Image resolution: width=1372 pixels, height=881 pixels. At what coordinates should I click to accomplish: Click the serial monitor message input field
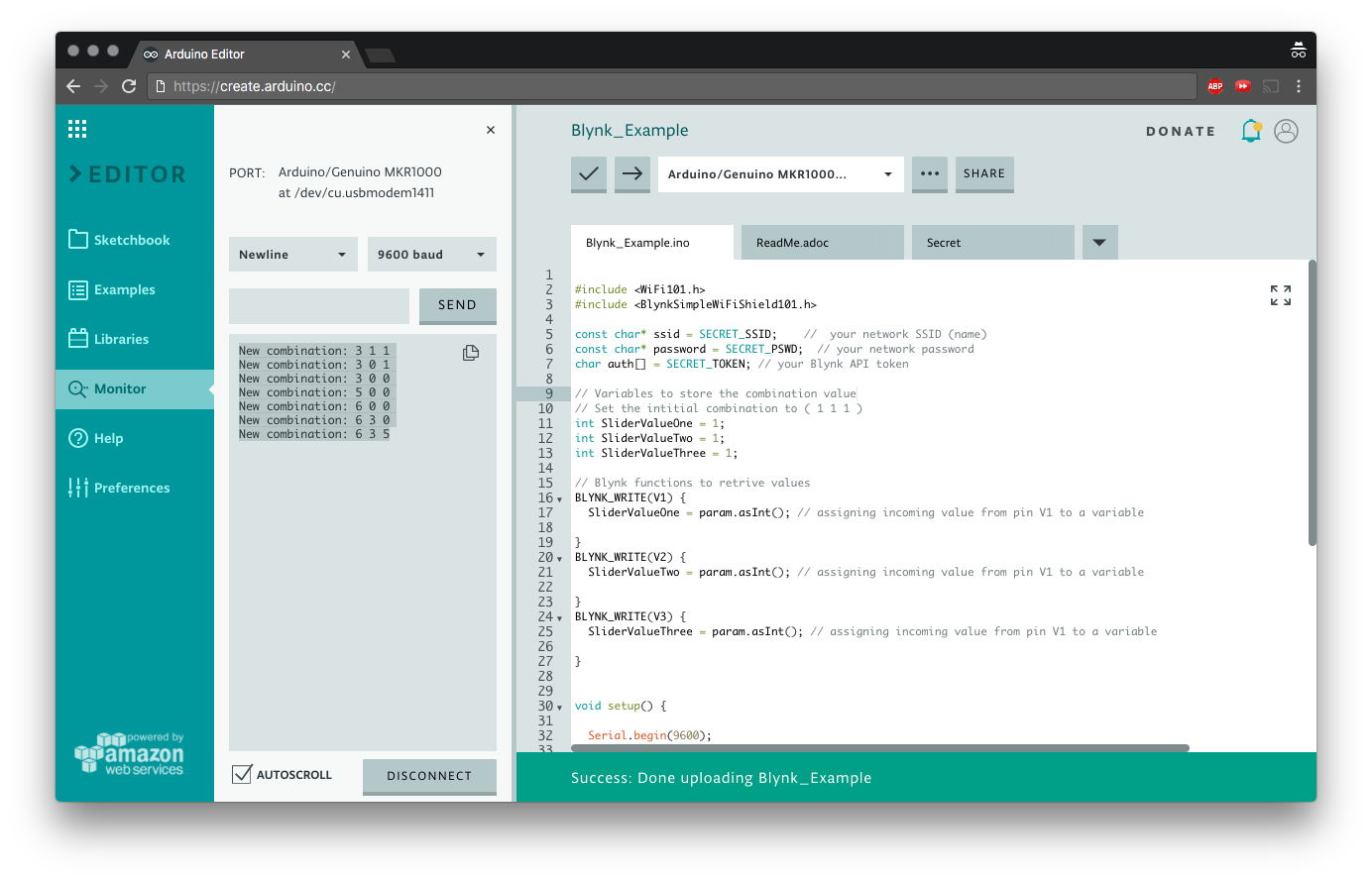tap(318, 305)
